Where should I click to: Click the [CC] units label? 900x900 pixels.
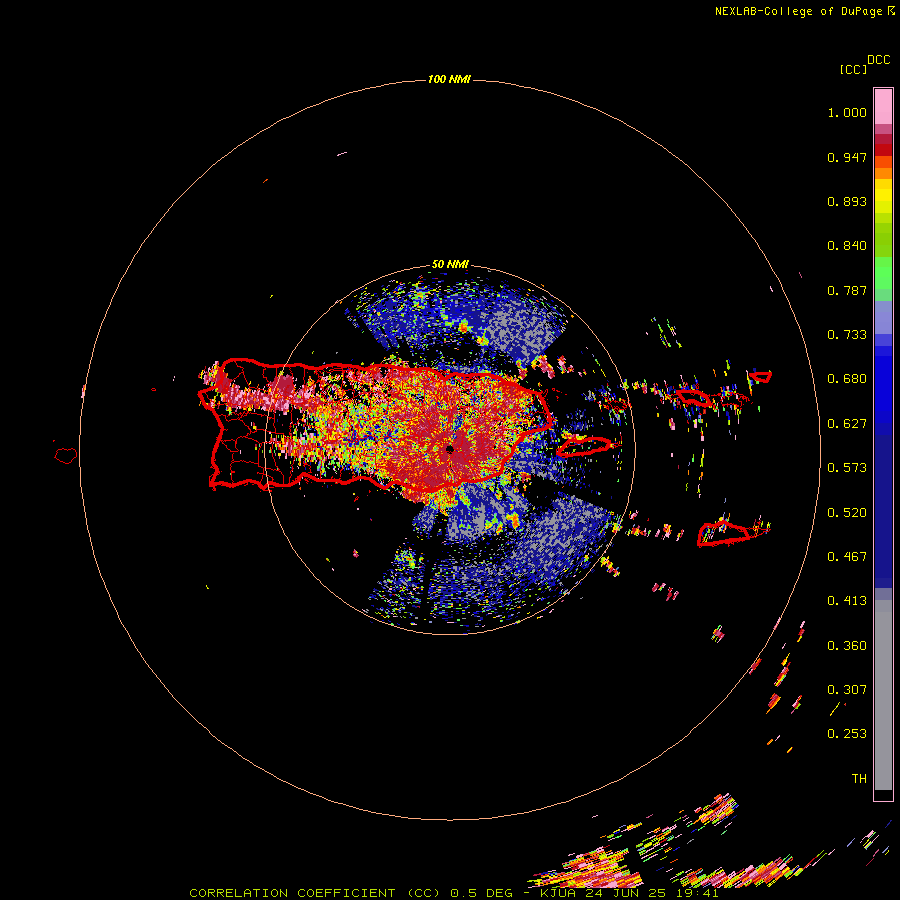pyautogui.click(x=853, y=69)
